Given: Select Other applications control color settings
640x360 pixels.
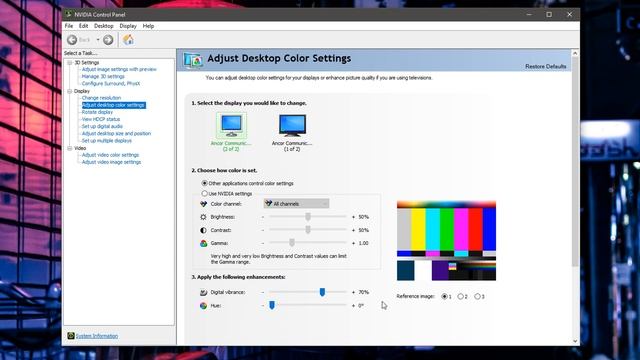Looking at the screenshot, I should tap(204, 183).
